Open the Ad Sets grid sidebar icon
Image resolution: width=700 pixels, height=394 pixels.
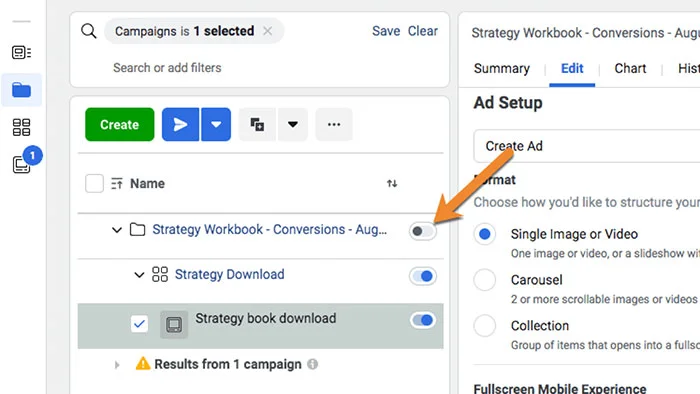point(21,127)
